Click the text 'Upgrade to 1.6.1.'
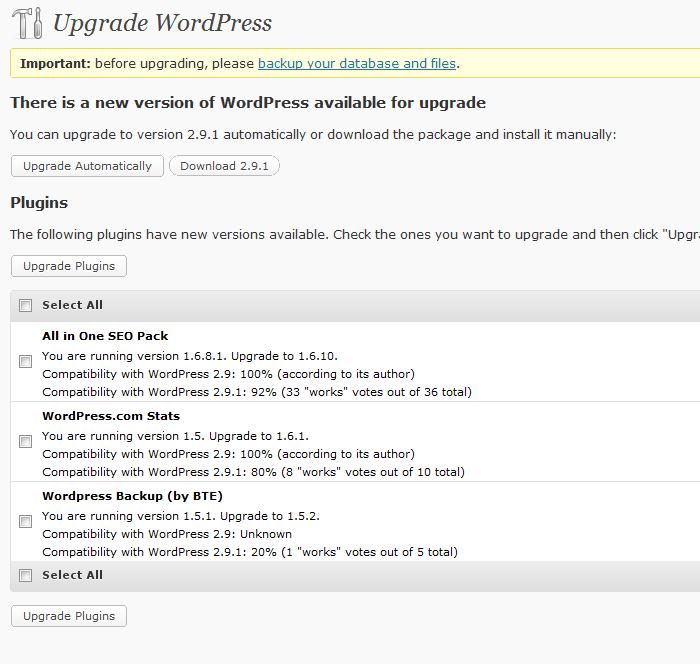The height and width of the screenshot is (664, 700). point(259,436)
